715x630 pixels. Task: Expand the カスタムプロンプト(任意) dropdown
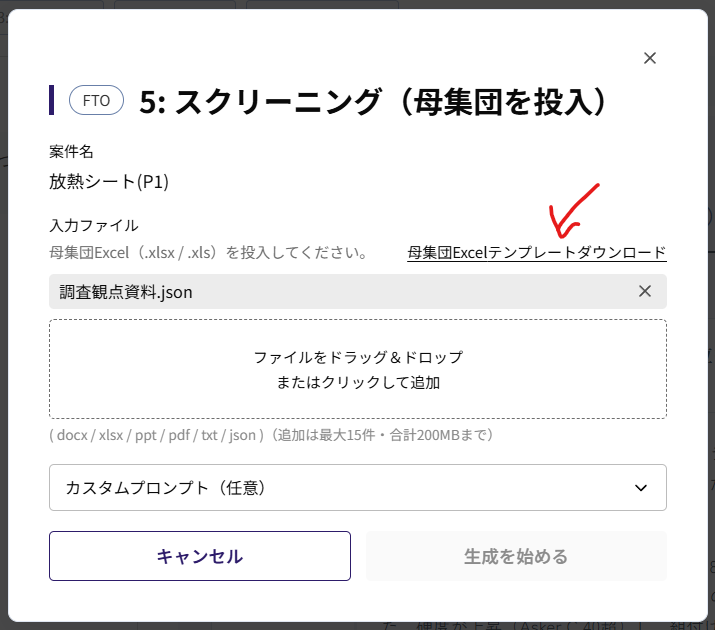[x=358, y=487]
